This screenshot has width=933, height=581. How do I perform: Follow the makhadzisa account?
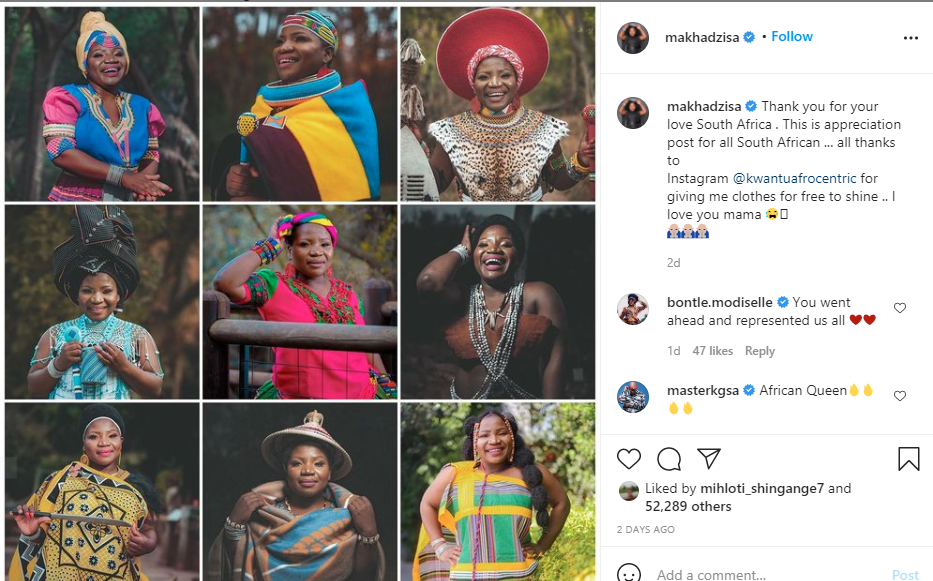pyautogui.click(x=792, y=37)
